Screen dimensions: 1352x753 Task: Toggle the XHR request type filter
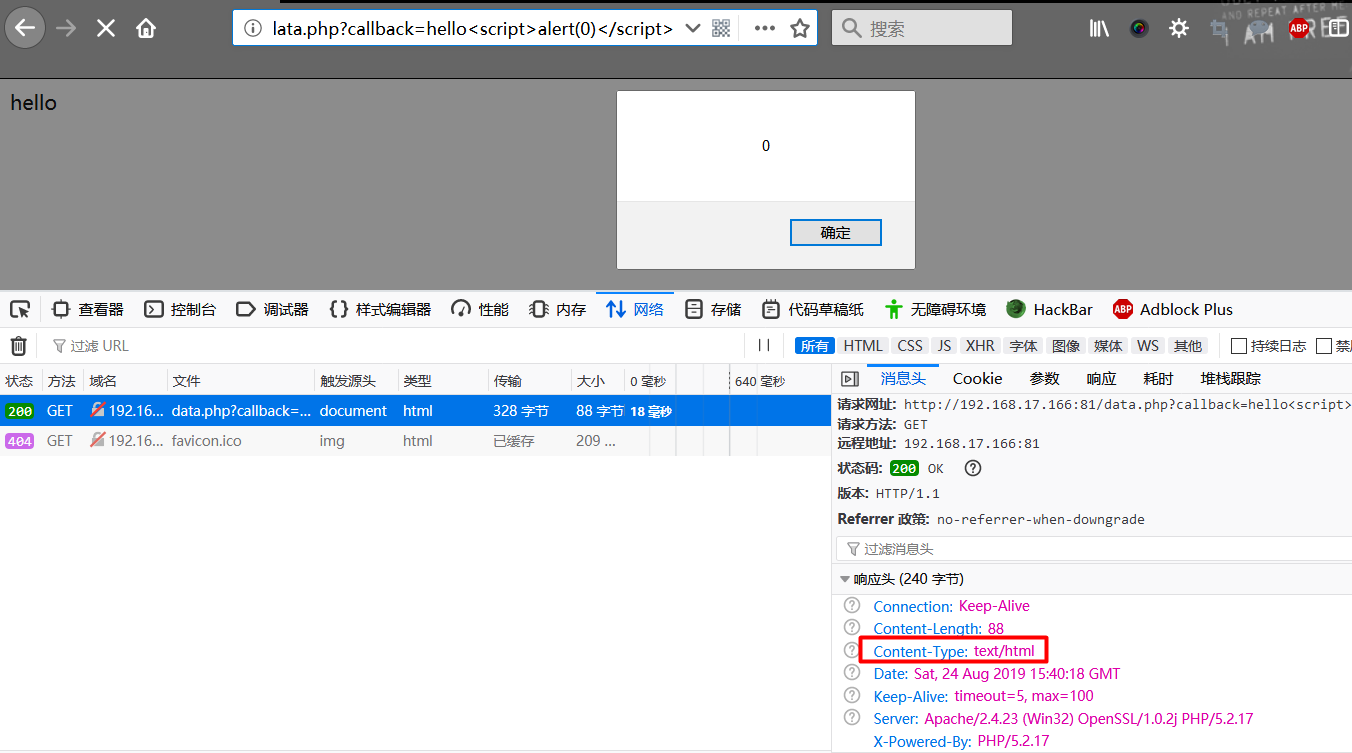coord(980,346)
